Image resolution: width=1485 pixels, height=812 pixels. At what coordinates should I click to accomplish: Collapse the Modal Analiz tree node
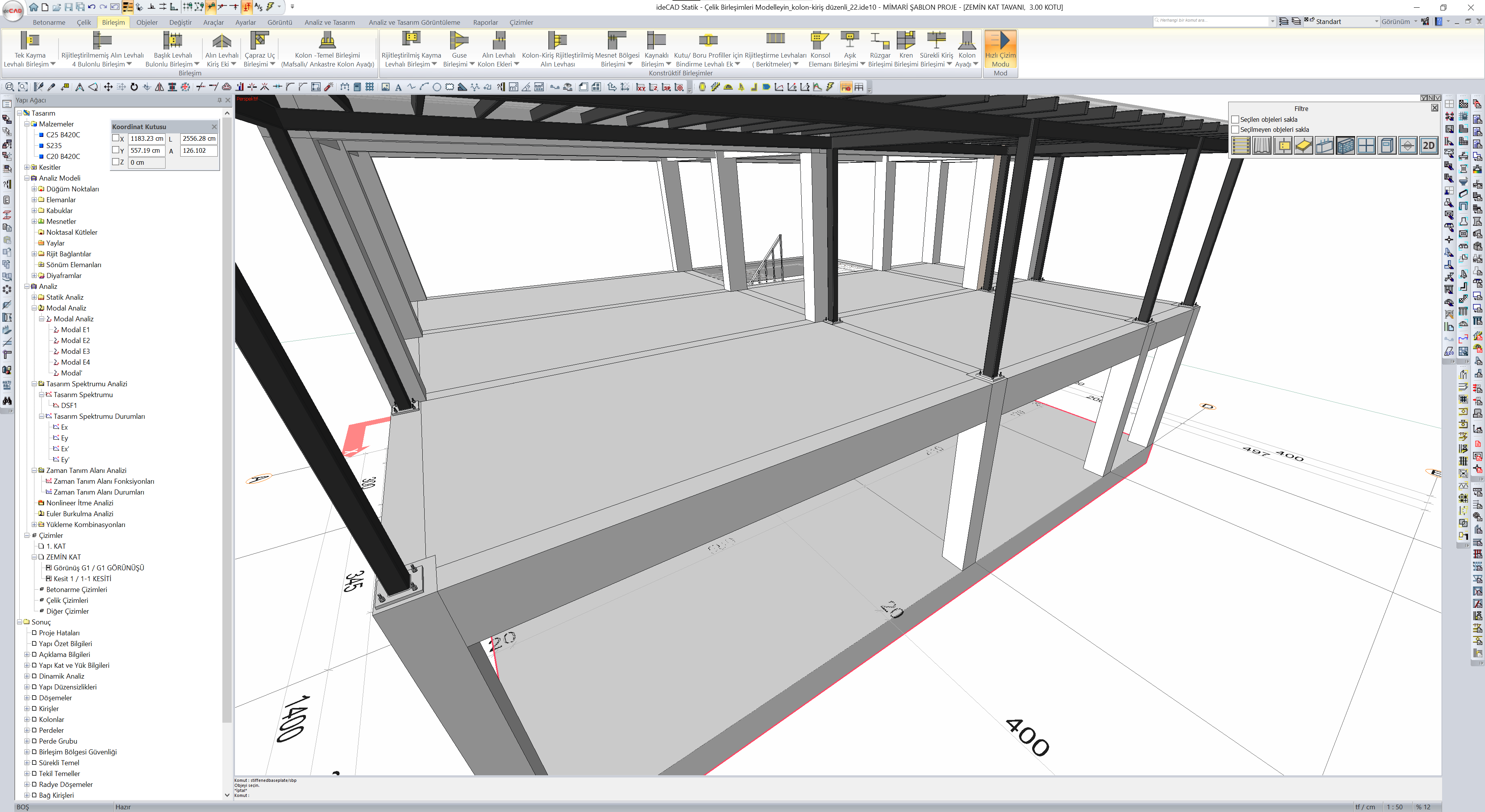pyautogui.click(x=34, y=308)
